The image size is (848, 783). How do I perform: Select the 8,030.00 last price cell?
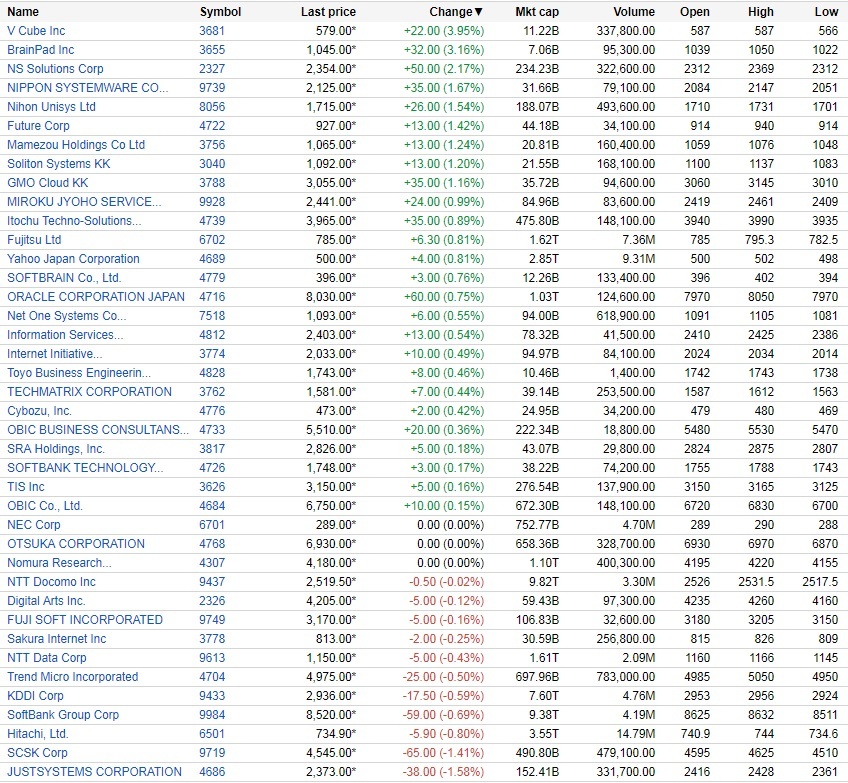pyautogui.click(x=331, y=297)
